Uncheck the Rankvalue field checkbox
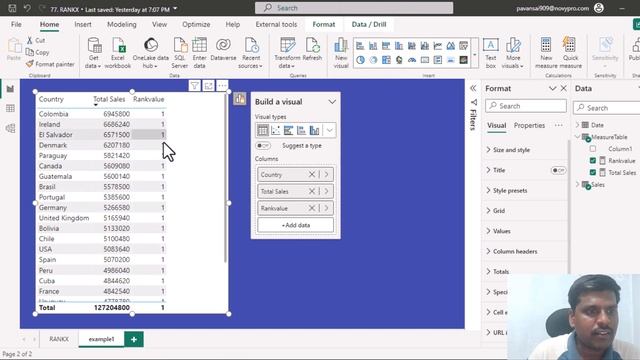Viewport: 640px width, 360px height. pos(593,161)
